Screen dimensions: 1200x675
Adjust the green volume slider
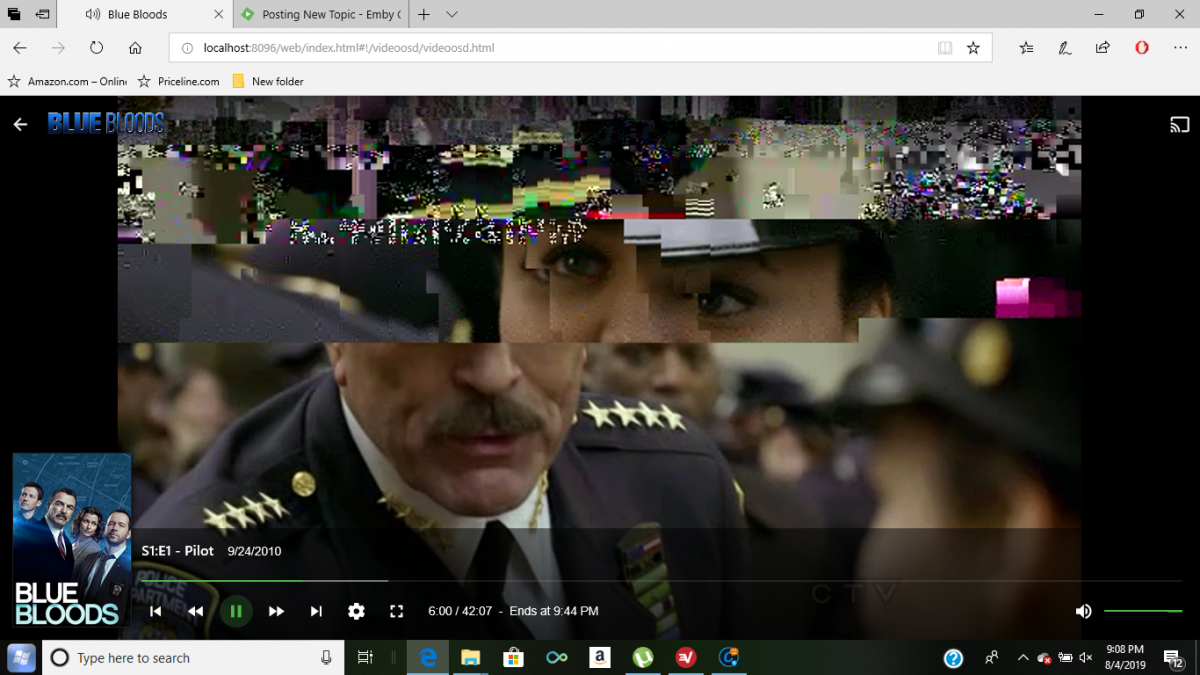click(1143, 611)
